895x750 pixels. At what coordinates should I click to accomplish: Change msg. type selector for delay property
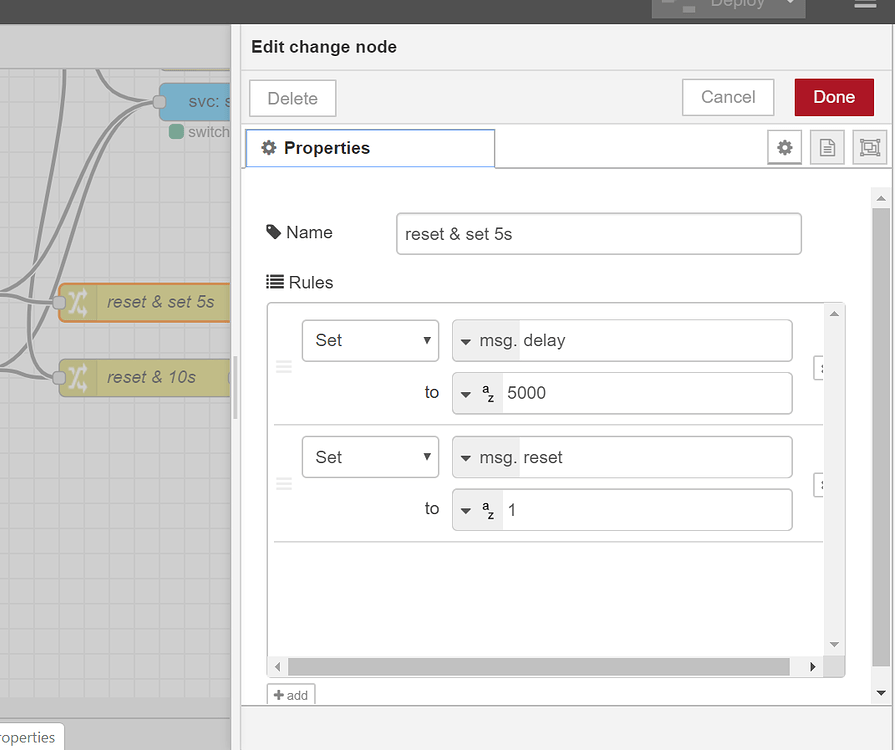[x=486, y=340]
